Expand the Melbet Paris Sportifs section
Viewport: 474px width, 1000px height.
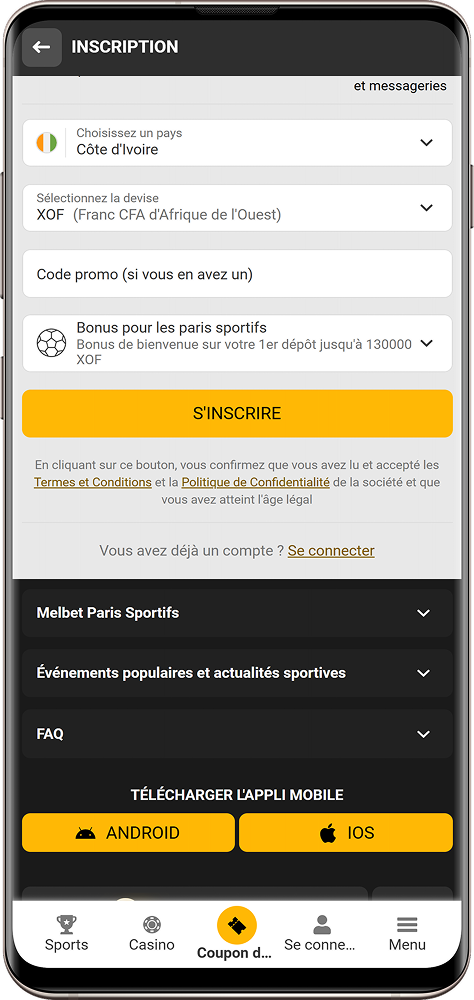(x=237, y=613)
